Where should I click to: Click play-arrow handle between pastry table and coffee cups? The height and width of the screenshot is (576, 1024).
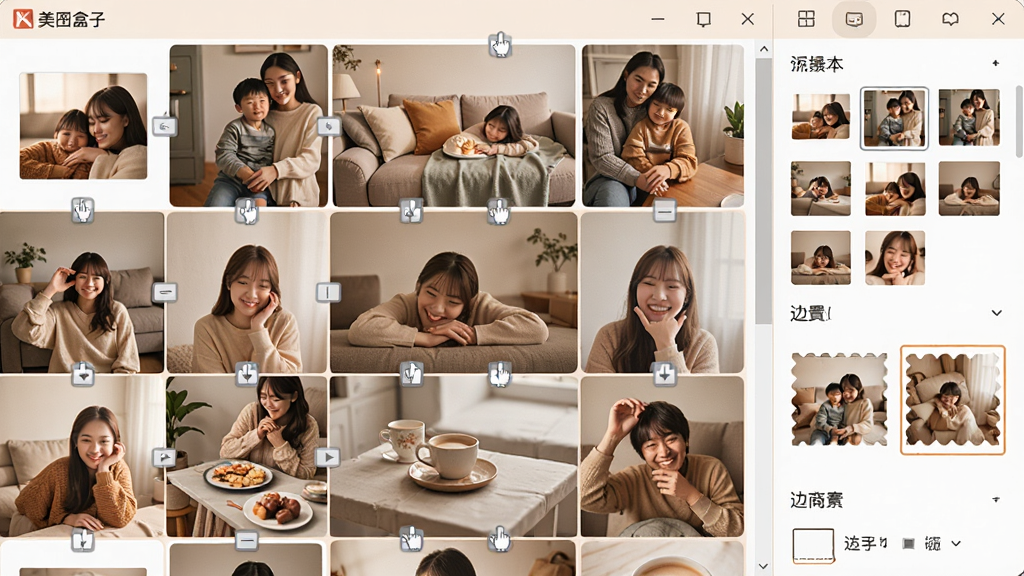(328, 457)
